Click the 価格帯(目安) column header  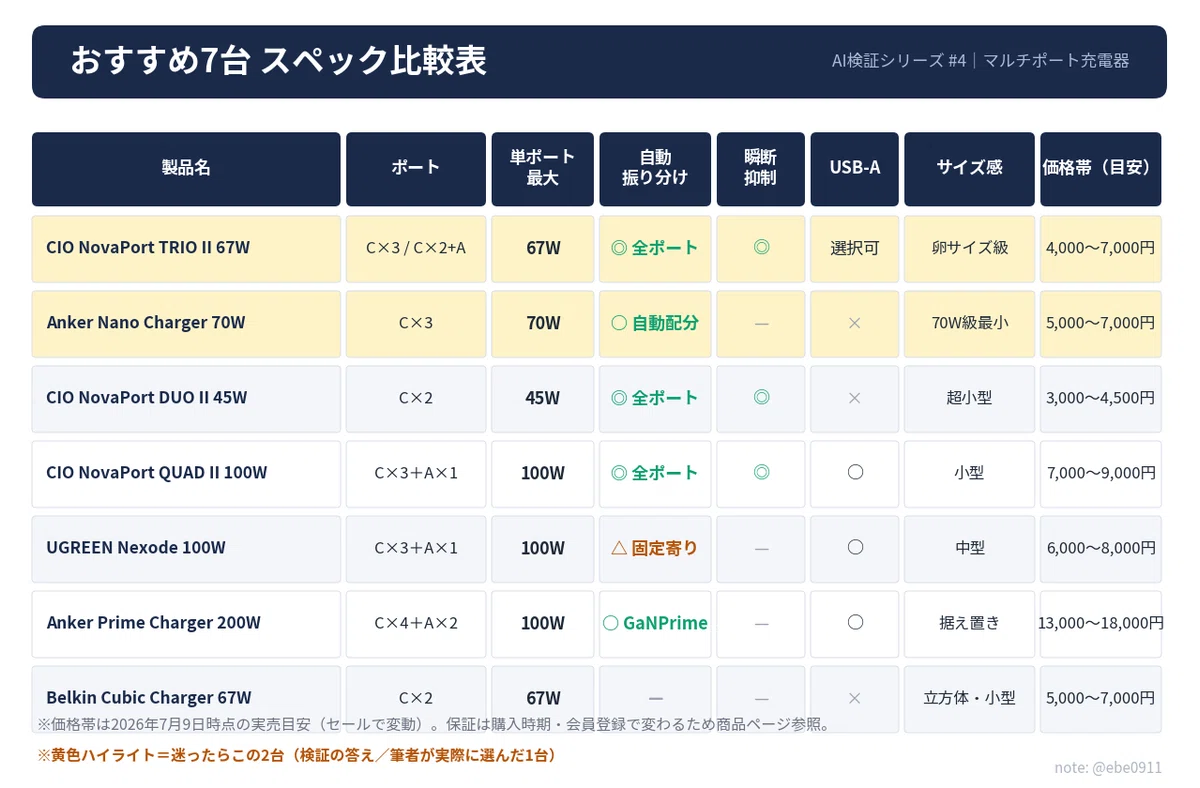tap(1101, 168)
